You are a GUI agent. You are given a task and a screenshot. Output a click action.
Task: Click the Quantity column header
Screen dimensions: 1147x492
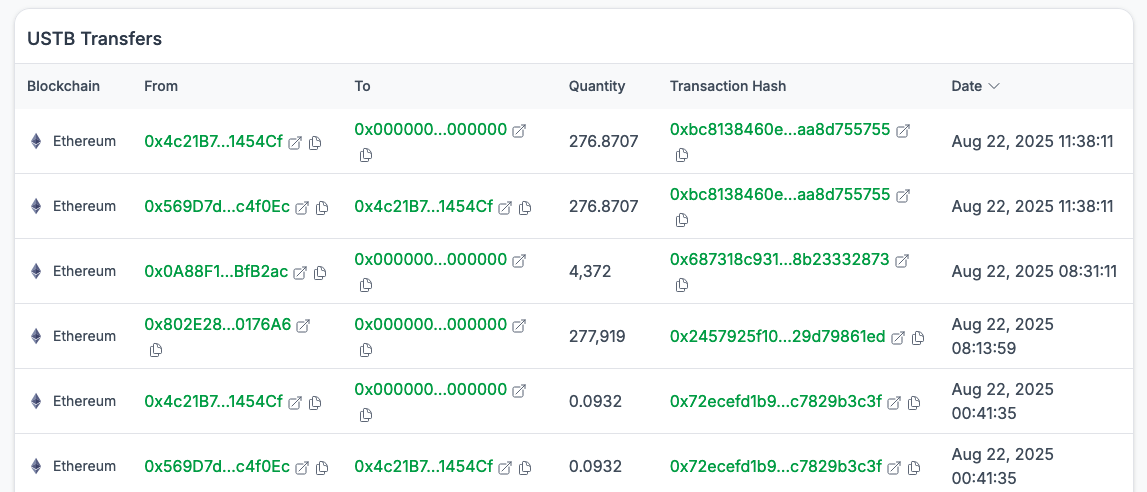click(x=597, y=86)
